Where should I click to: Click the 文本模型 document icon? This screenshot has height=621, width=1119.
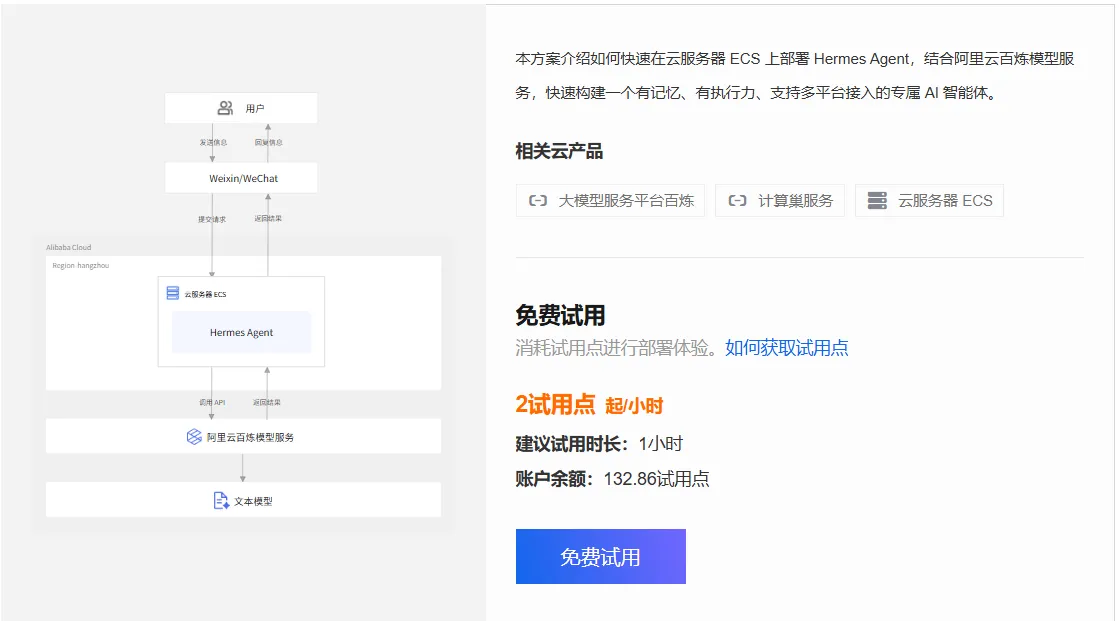point(221,500)
